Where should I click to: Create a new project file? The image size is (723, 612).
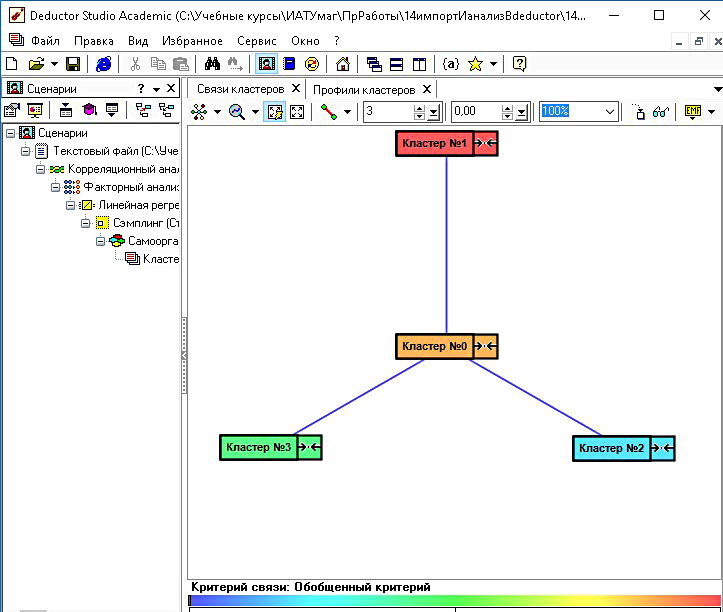pyautogui.click(x=12, y=64)
